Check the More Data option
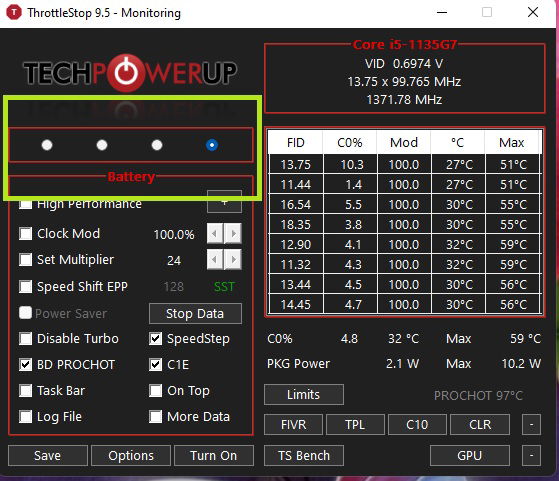This screenshot has width=559, height=481. tap(155, 416)
